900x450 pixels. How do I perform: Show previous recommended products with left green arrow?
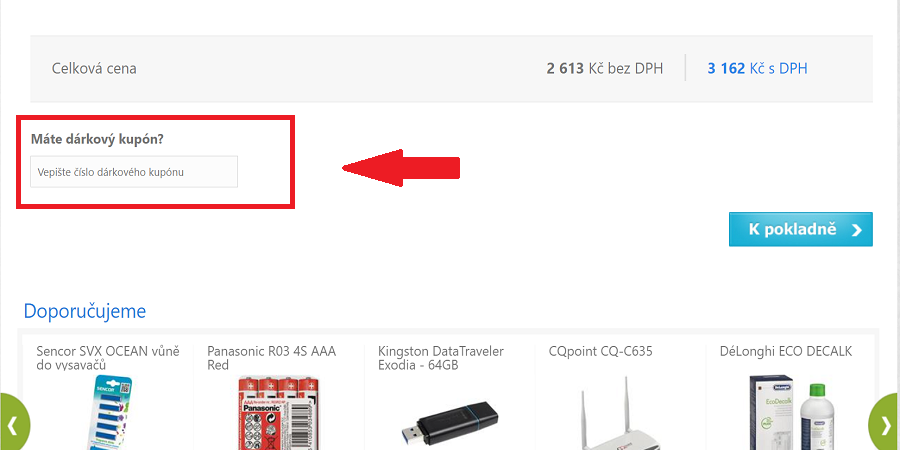tap(14, 422)
